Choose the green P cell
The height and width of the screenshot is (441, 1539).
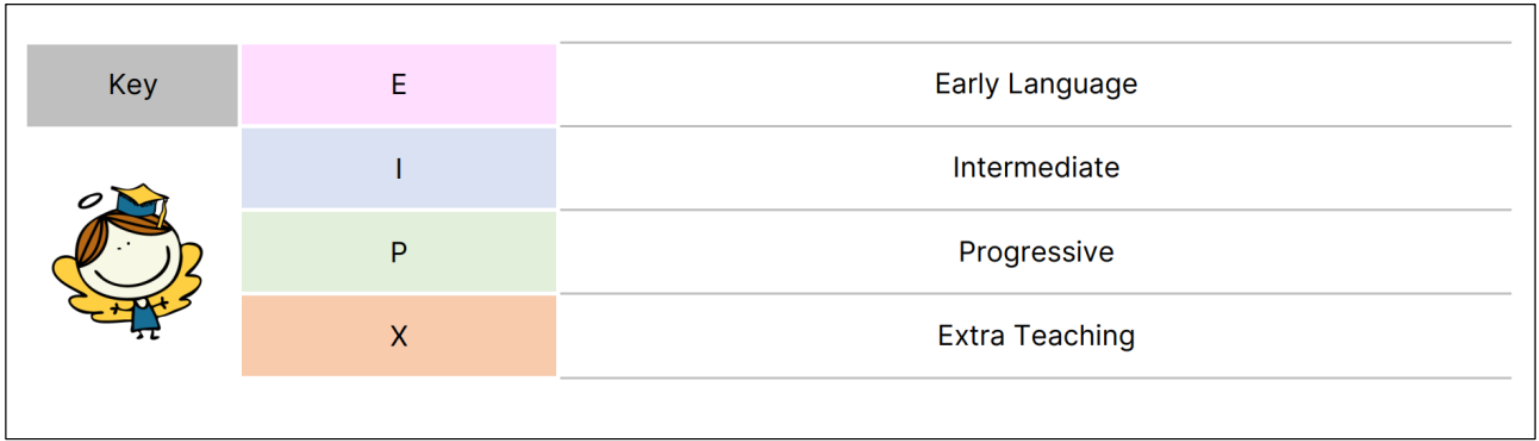coord(398,252)
